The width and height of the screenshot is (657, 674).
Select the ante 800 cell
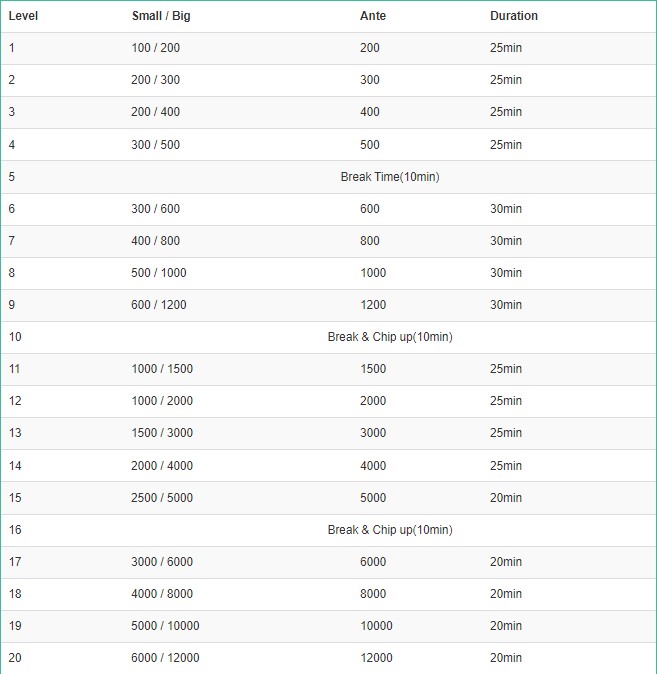pyautogui.click(x=370, y=241)
